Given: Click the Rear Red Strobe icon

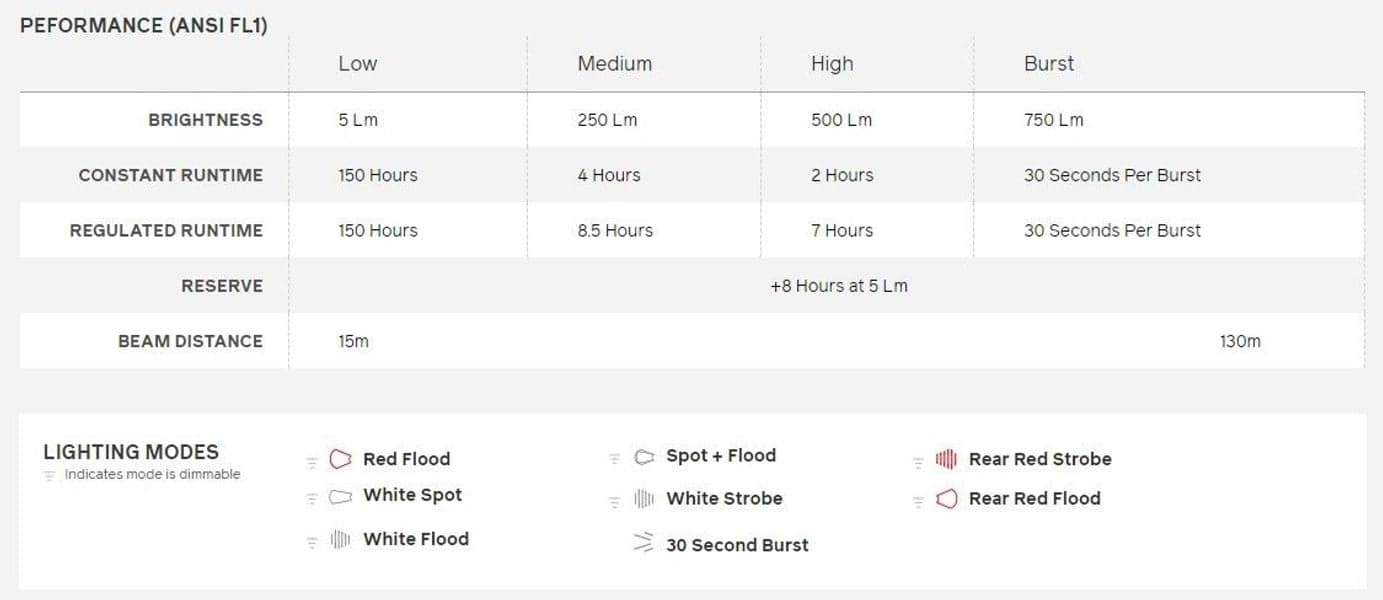Looking at the screenshot, I should 946,460.
